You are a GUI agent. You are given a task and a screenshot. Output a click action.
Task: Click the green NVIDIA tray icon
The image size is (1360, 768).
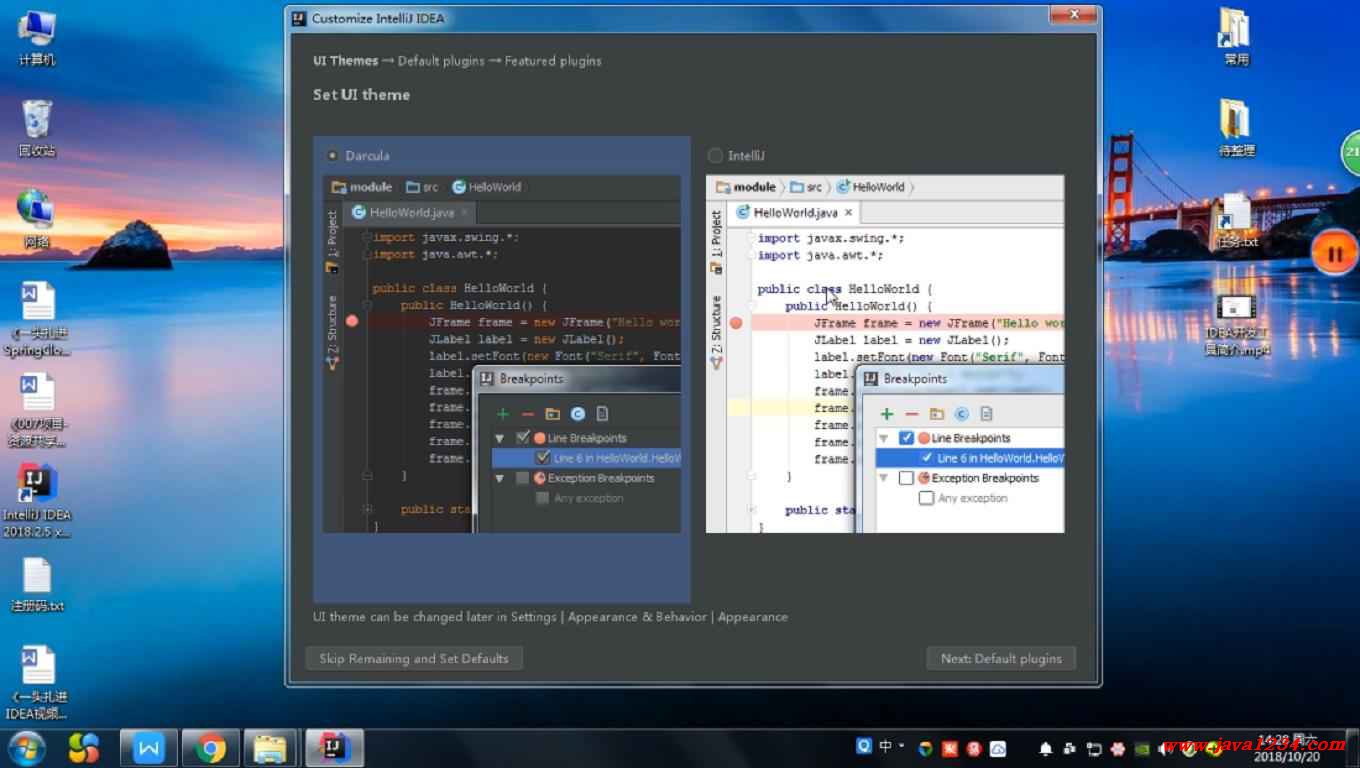1142,748
